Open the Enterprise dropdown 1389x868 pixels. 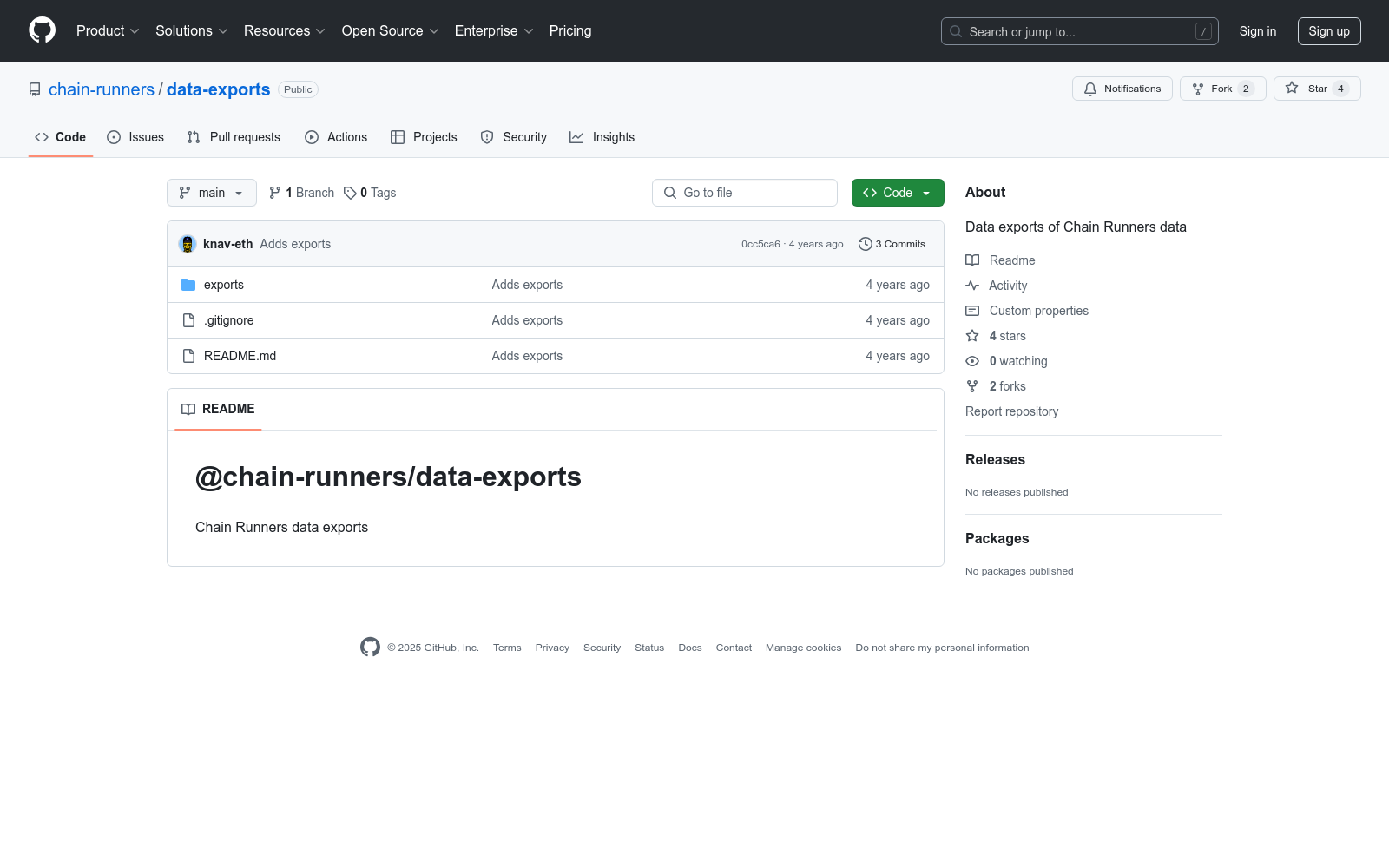(494, 31)
